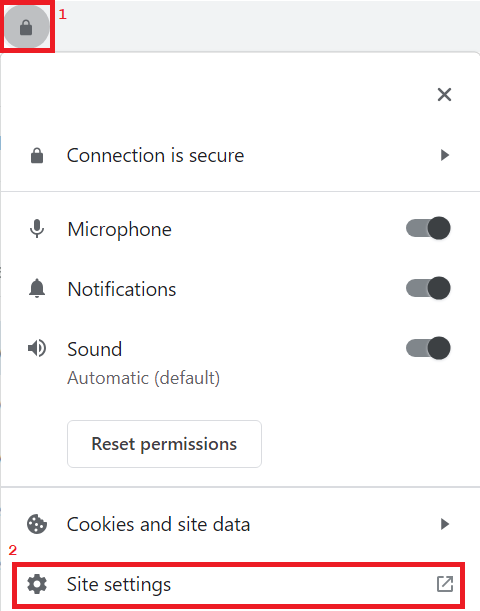Image resolution: width=480 pixels, height=611 pixels.
Task: Click the Microphone label
Action: 120,229
